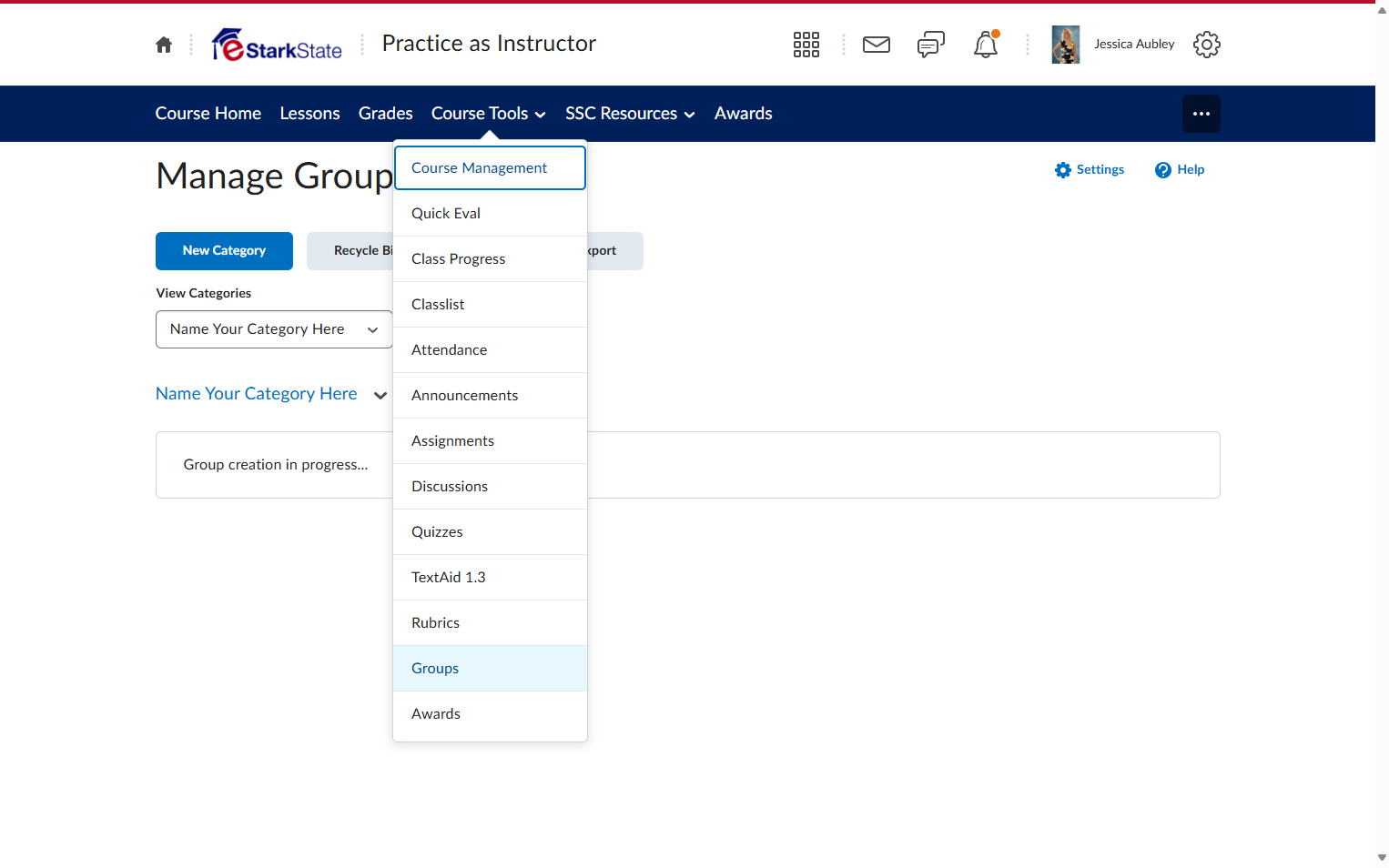Click Awards in the navigation bar
This screenshot has height=868, width=1389.
click(x=744, y=114)
